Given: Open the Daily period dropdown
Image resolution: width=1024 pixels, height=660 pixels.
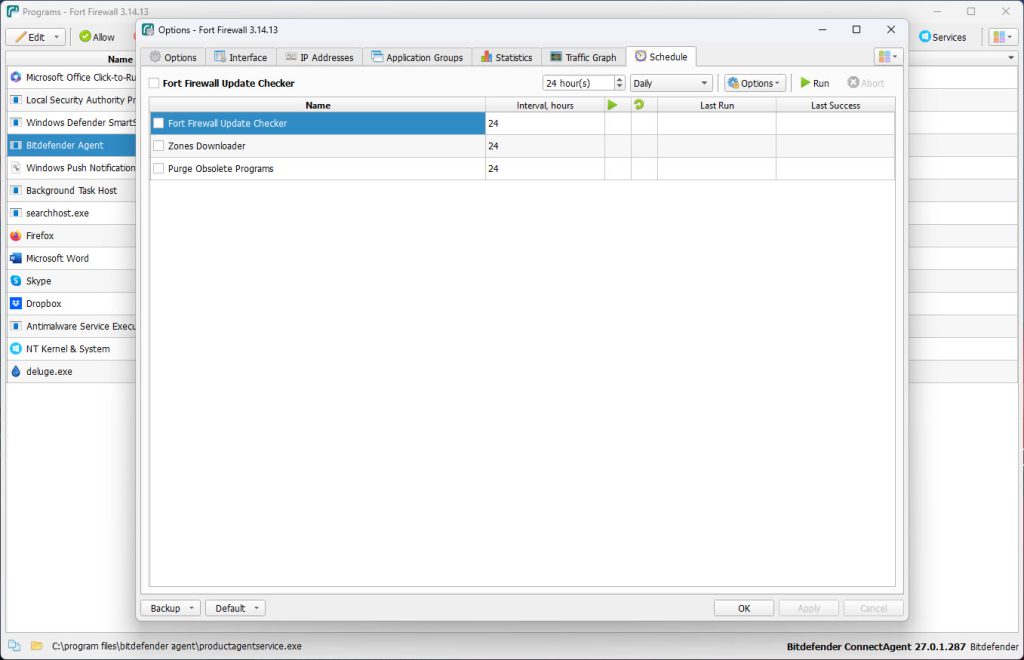Looking at the screenshot, I should [x=671, y=84].
